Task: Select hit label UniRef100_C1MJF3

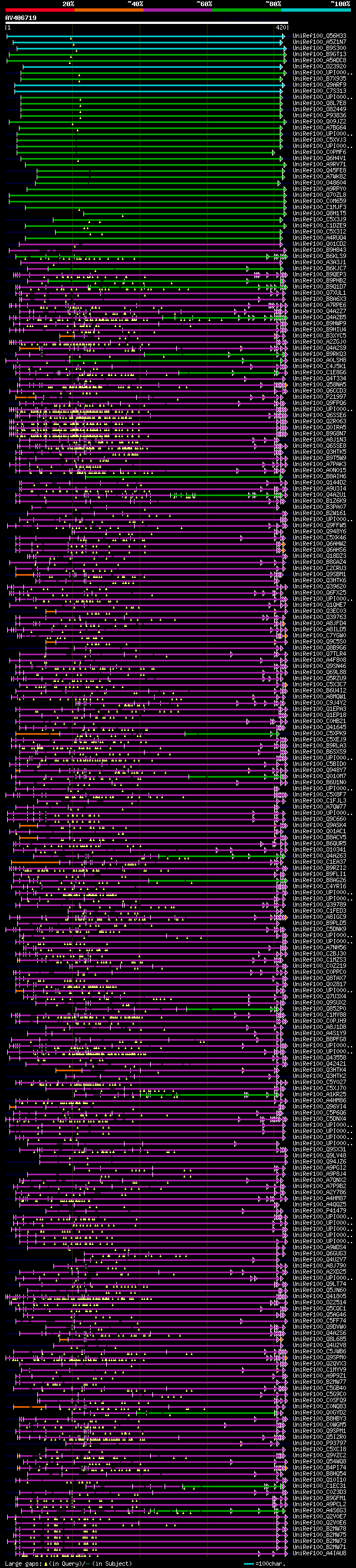Action: pos(319,207)
